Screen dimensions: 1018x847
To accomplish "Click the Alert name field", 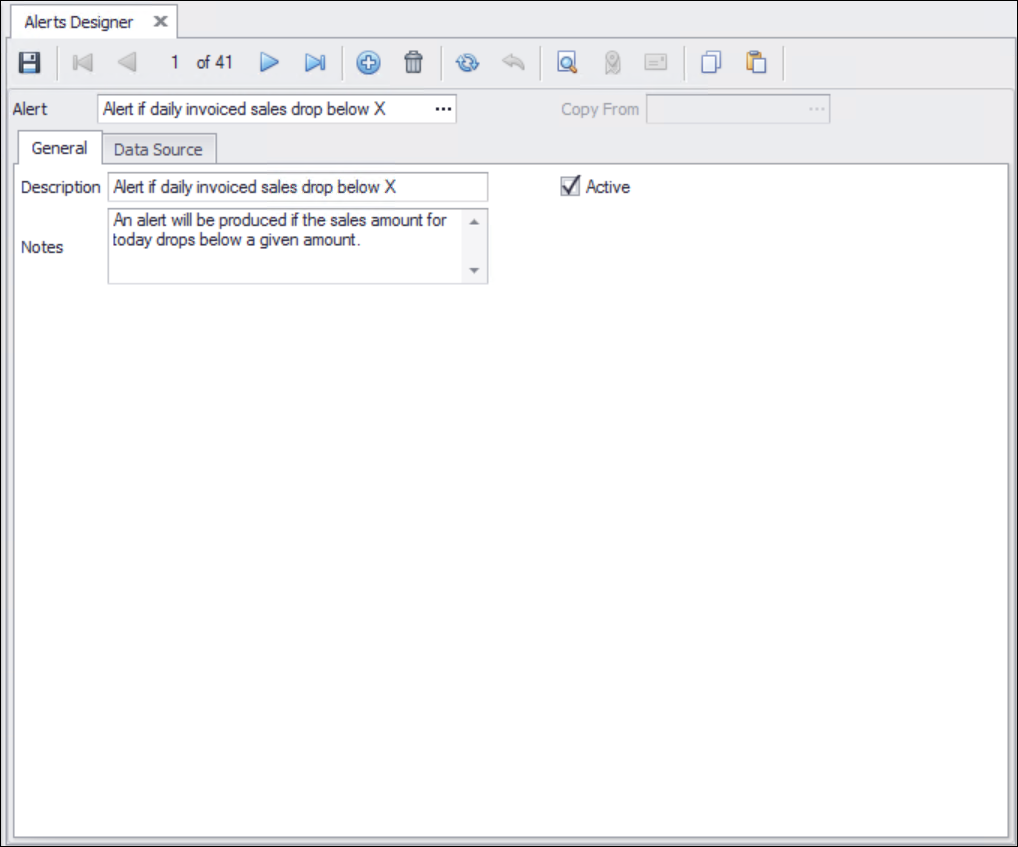I will pos(265,109).
